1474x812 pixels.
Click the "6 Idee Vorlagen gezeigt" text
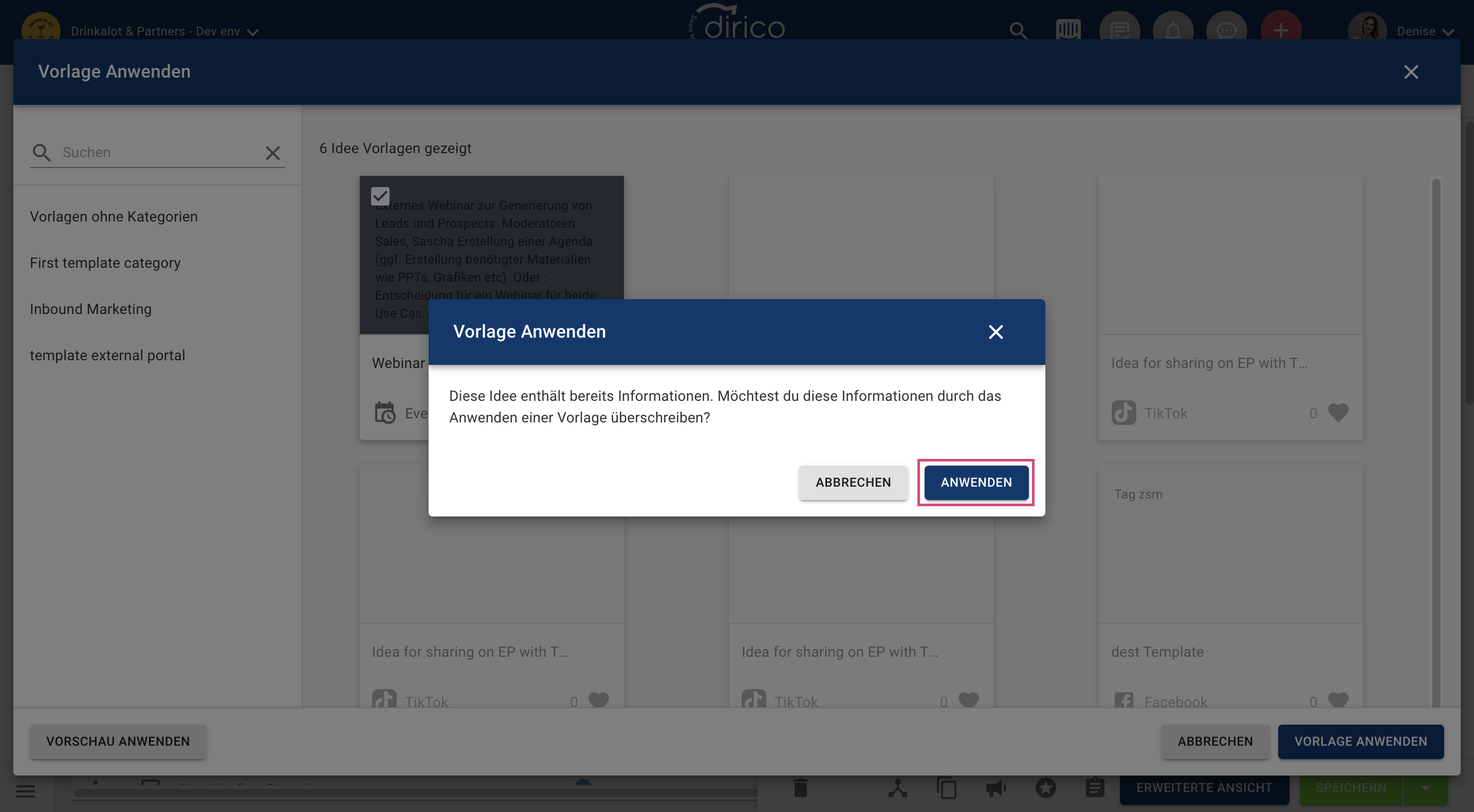(x=395, y=148)
